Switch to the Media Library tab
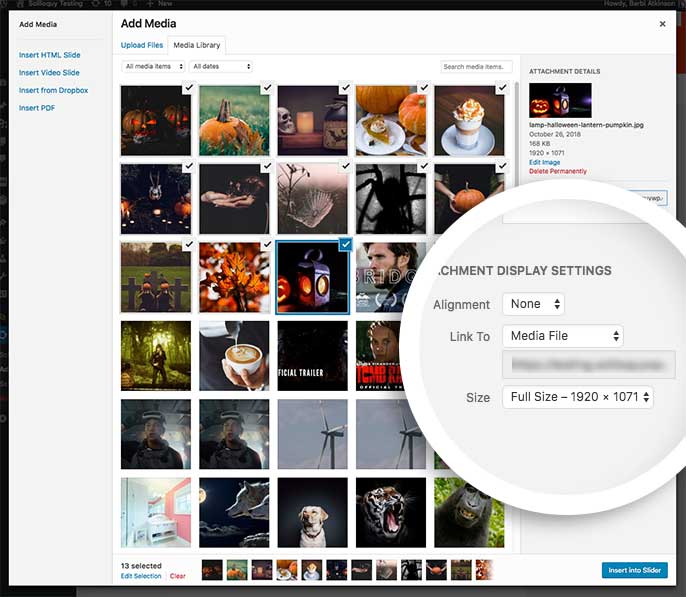Screen dimensions: 686x597 [196, 45]
